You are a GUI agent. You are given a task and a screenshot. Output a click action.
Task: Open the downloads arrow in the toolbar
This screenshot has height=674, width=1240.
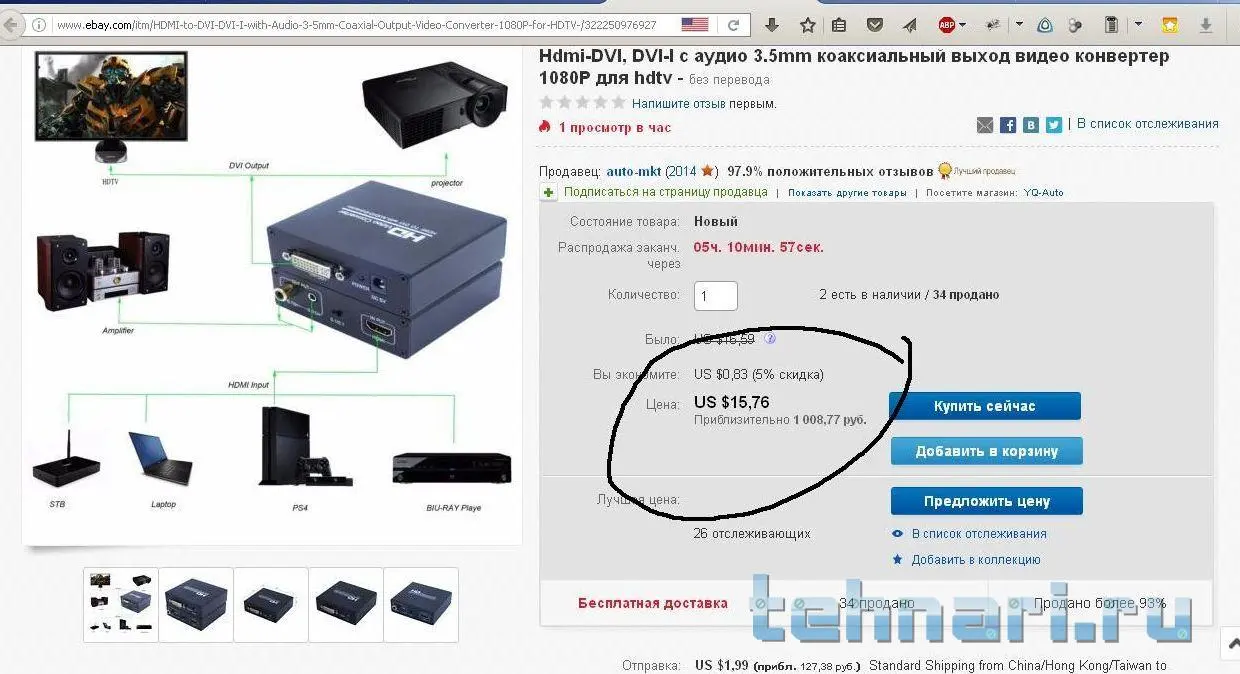[x=772, y=24]
